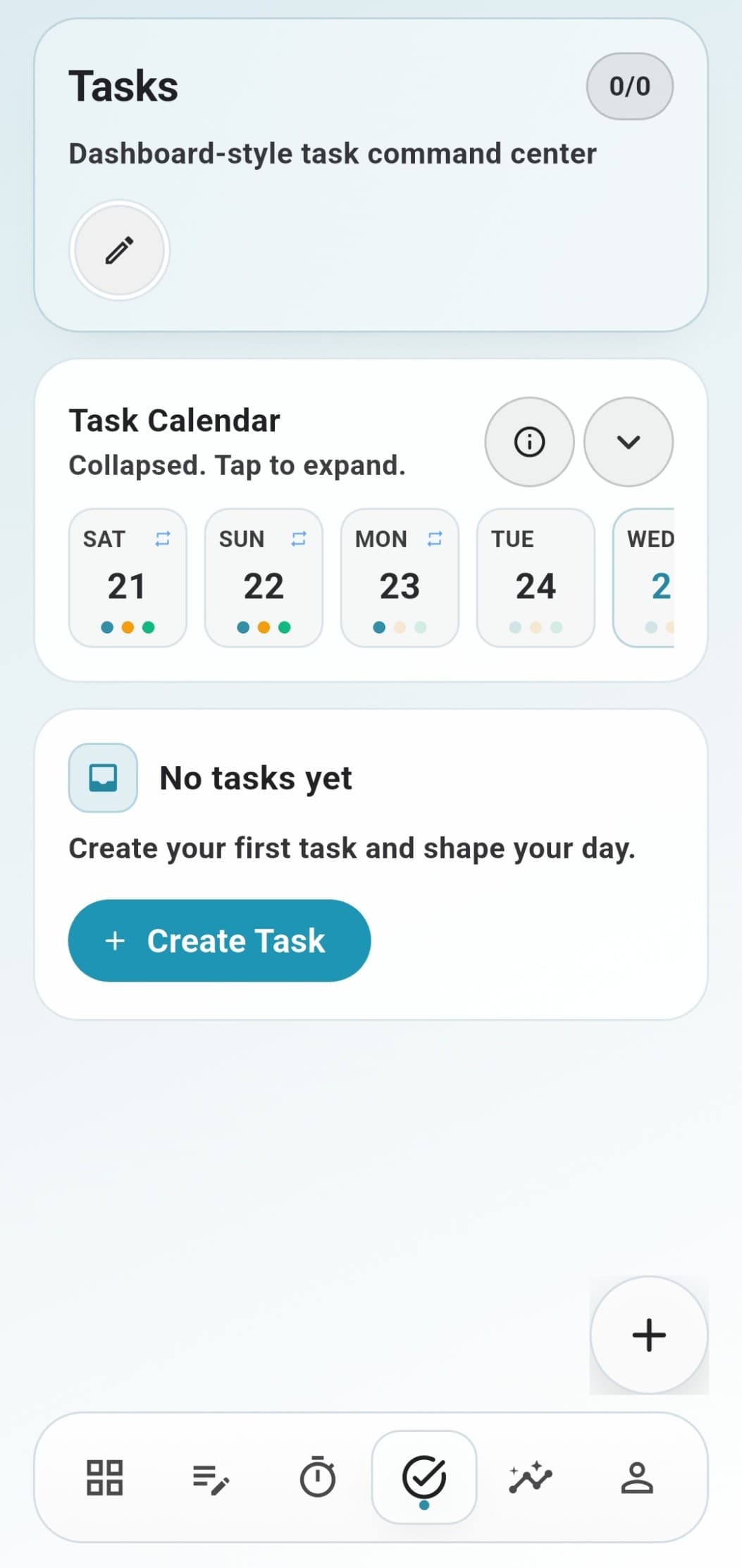Toggle the recurring icon on MON 23

coord(435,538)
